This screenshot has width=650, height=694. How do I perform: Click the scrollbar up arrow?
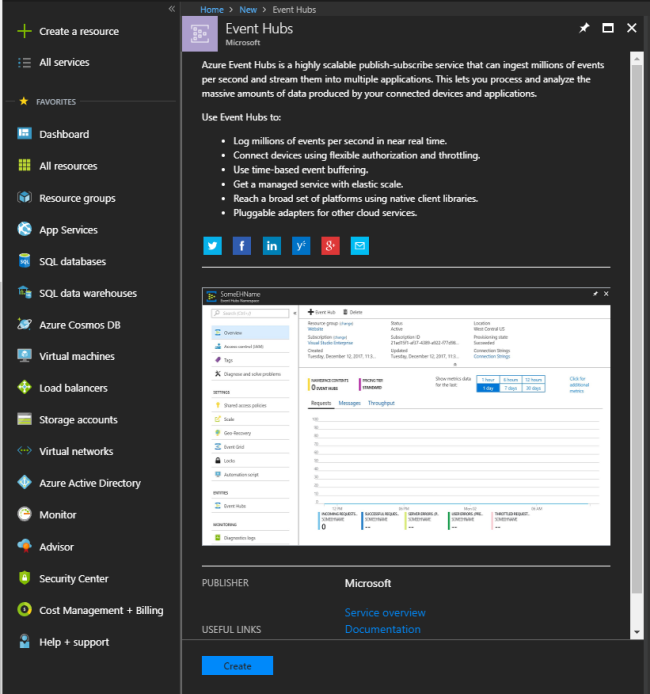[x=637, y=58]
